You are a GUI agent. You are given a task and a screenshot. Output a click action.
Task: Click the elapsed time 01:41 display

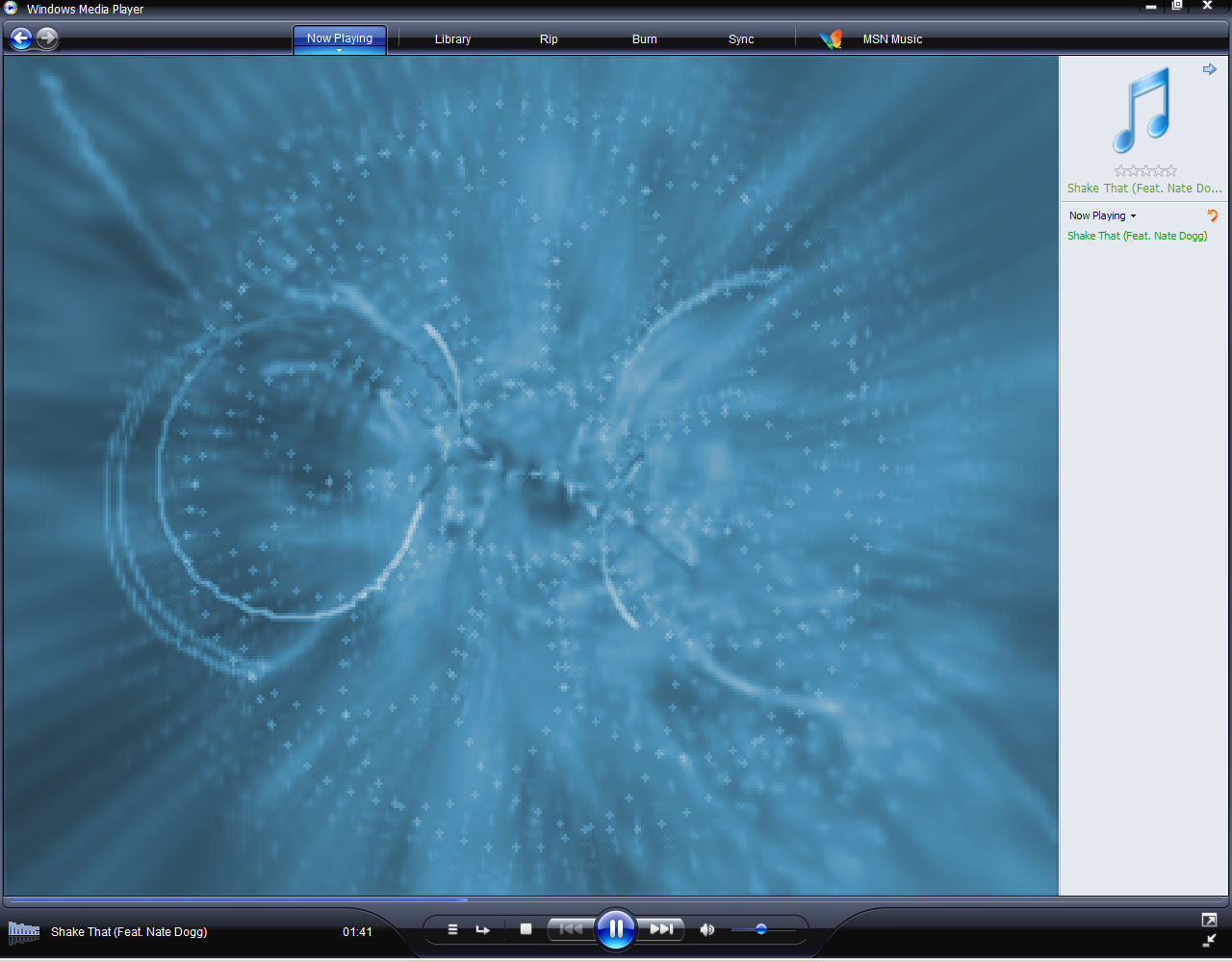point(357,932)
